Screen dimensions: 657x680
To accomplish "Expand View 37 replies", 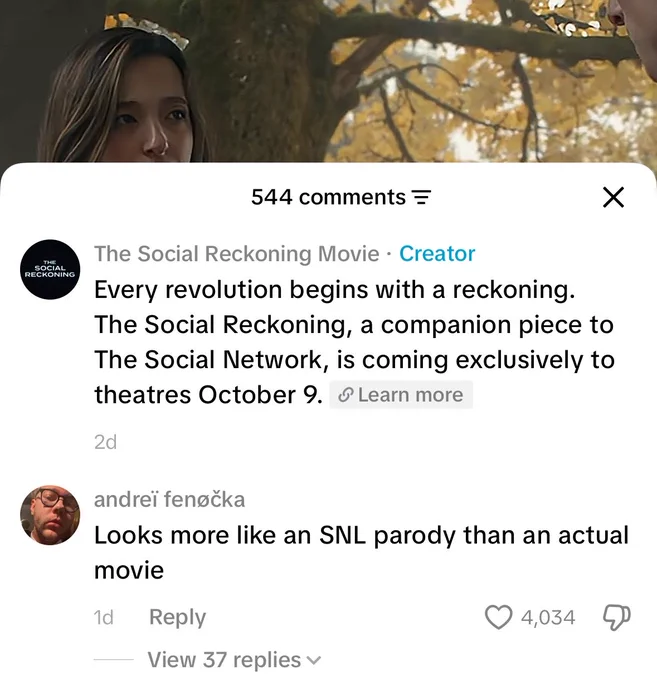I will pyautogui.click(x=234, y=660).
